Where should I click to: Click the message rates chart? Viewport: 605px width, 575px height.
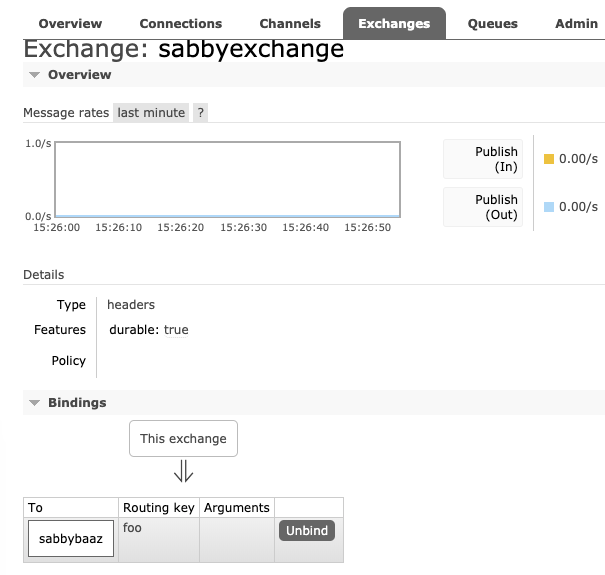click(227, 179)
